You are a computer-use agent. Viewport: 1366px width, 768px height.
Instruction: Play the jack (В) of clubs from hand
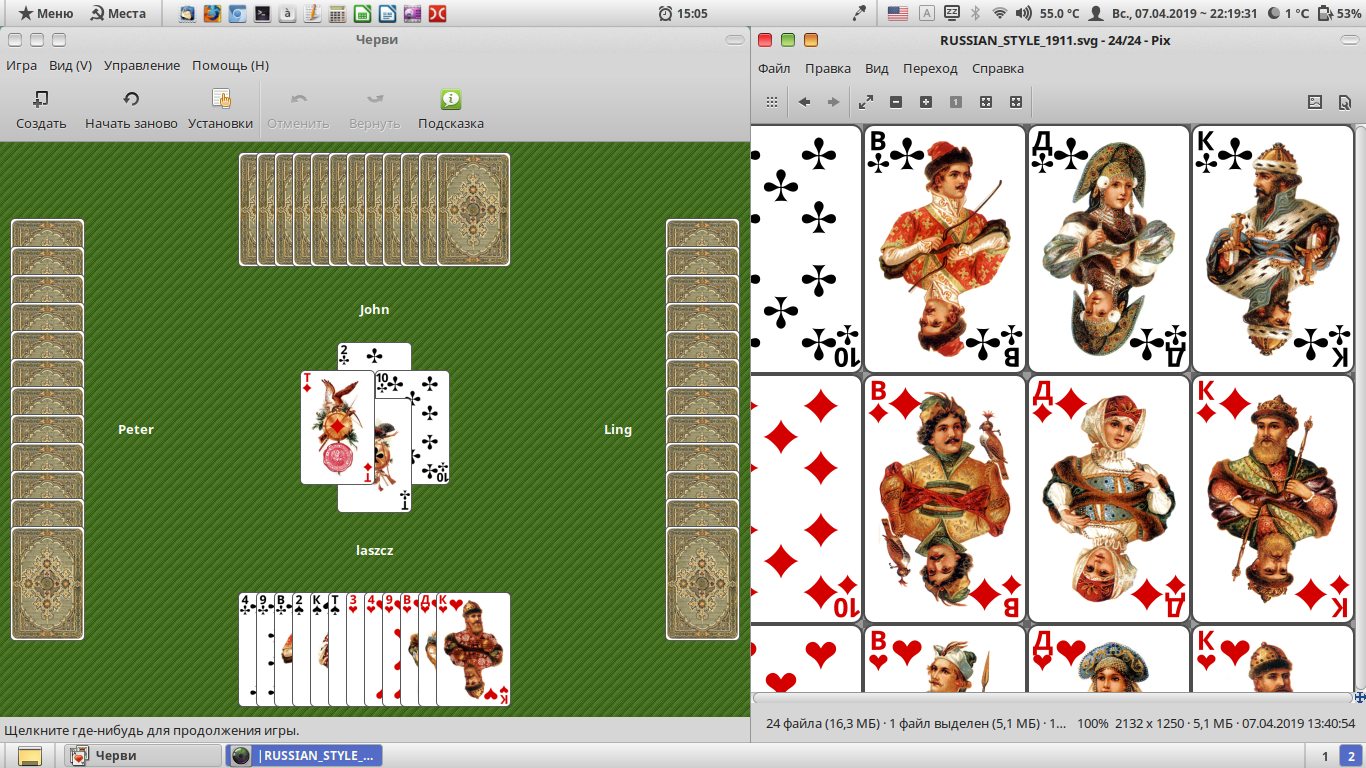coord(283,649)
